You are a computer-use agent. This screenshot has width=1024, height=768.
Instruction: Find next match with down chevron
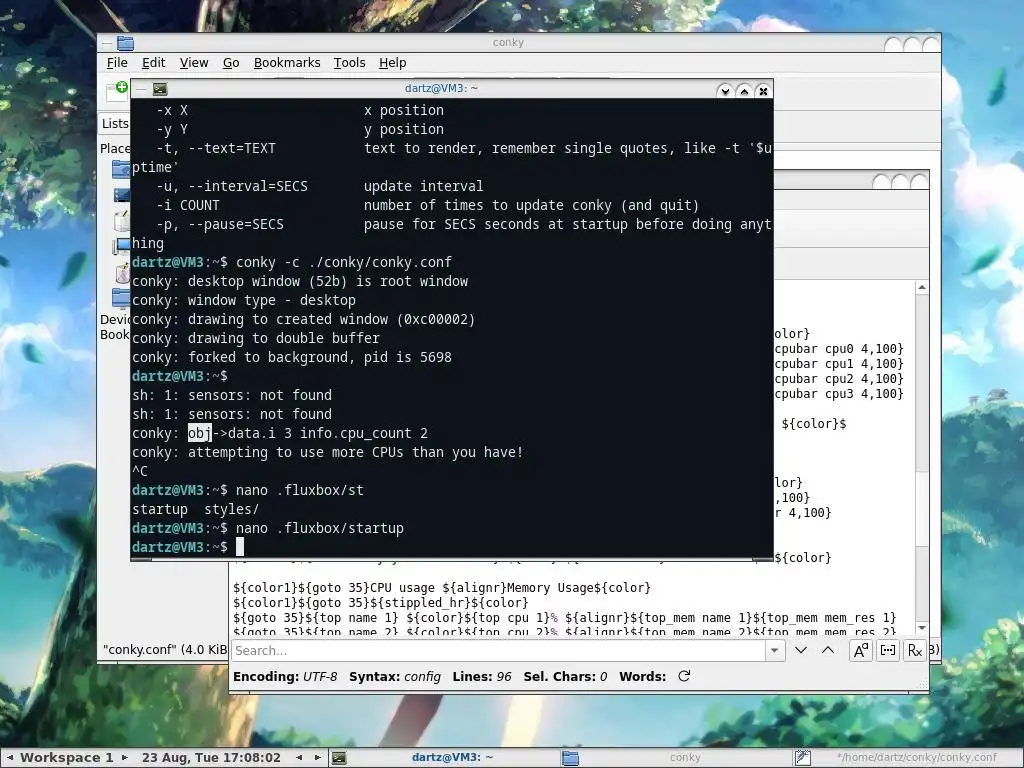801,650
